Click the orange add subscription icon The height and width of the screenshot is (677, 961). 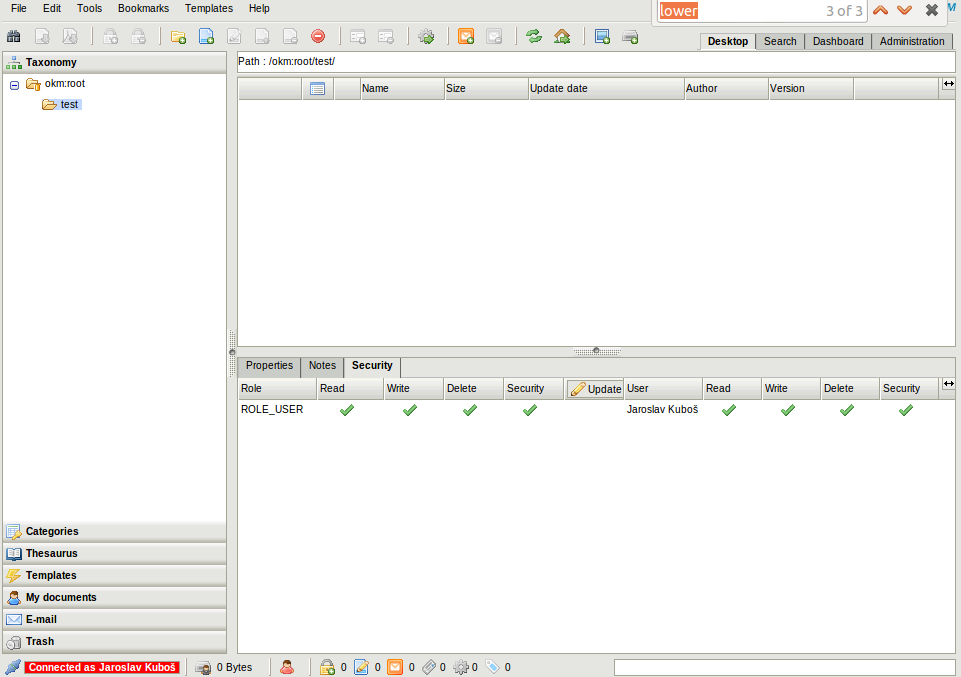coord(466,37)
